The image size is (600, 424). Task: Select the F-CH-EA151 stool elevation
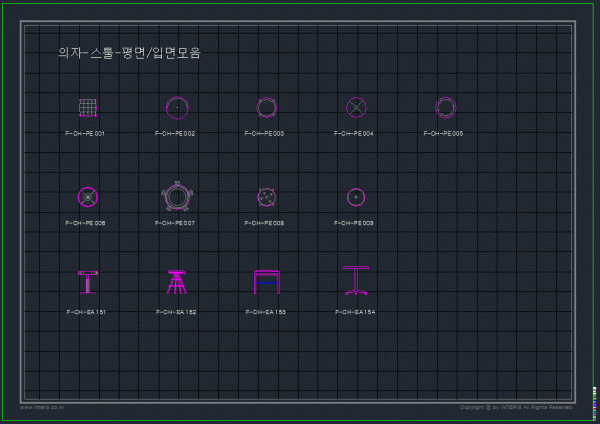(88, 283)
